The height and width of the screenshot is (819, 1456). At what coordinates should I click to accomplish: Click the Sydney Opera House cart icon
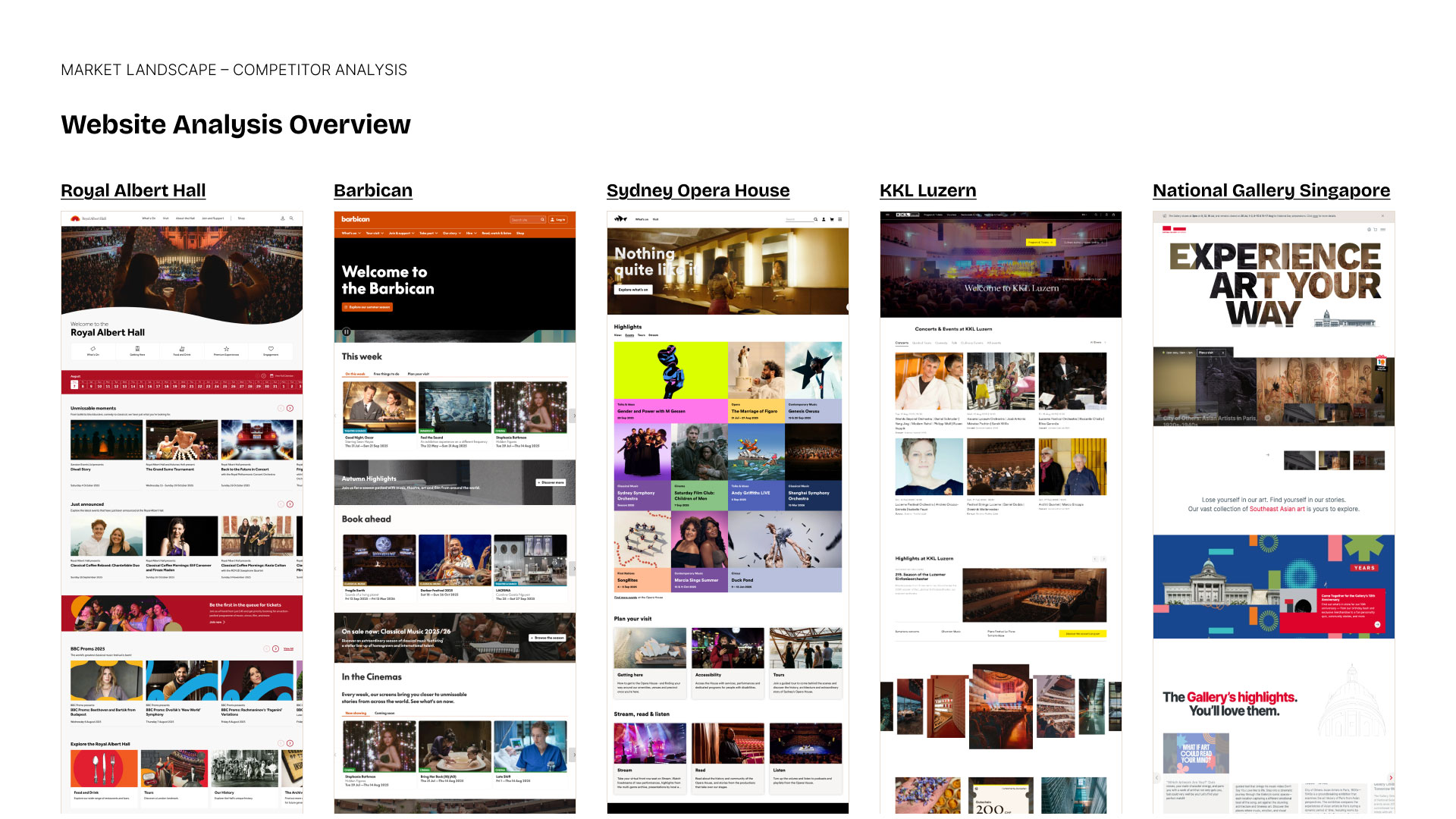click(832, 219)
